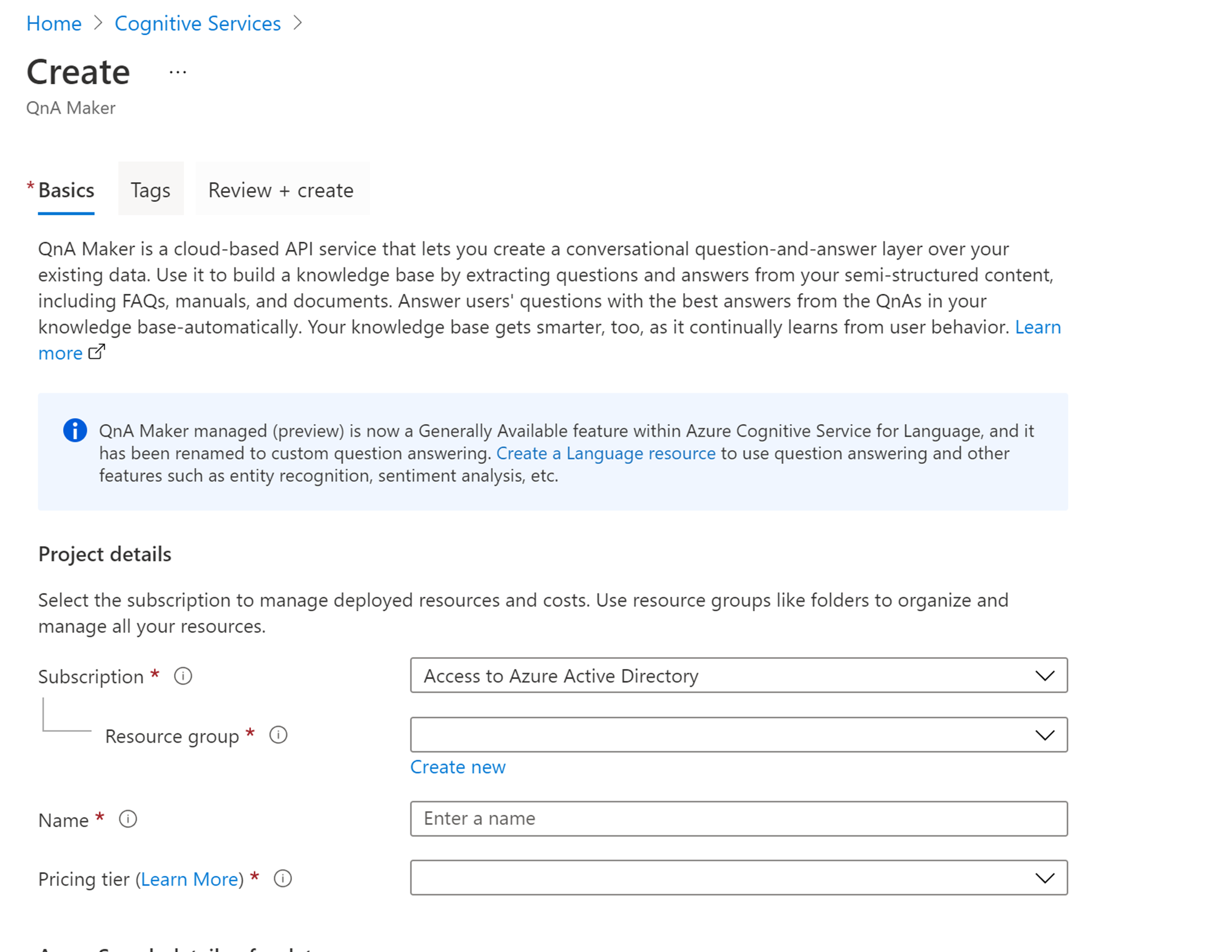Click the Name field info icon
Screen dimensions: 1232x952
128,819
